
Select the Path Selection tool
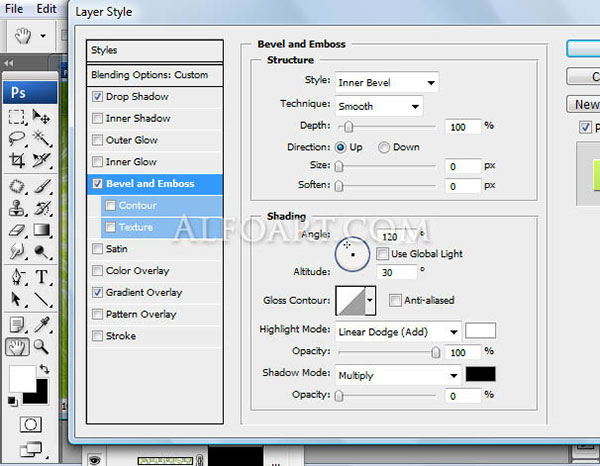pos(16,299)
